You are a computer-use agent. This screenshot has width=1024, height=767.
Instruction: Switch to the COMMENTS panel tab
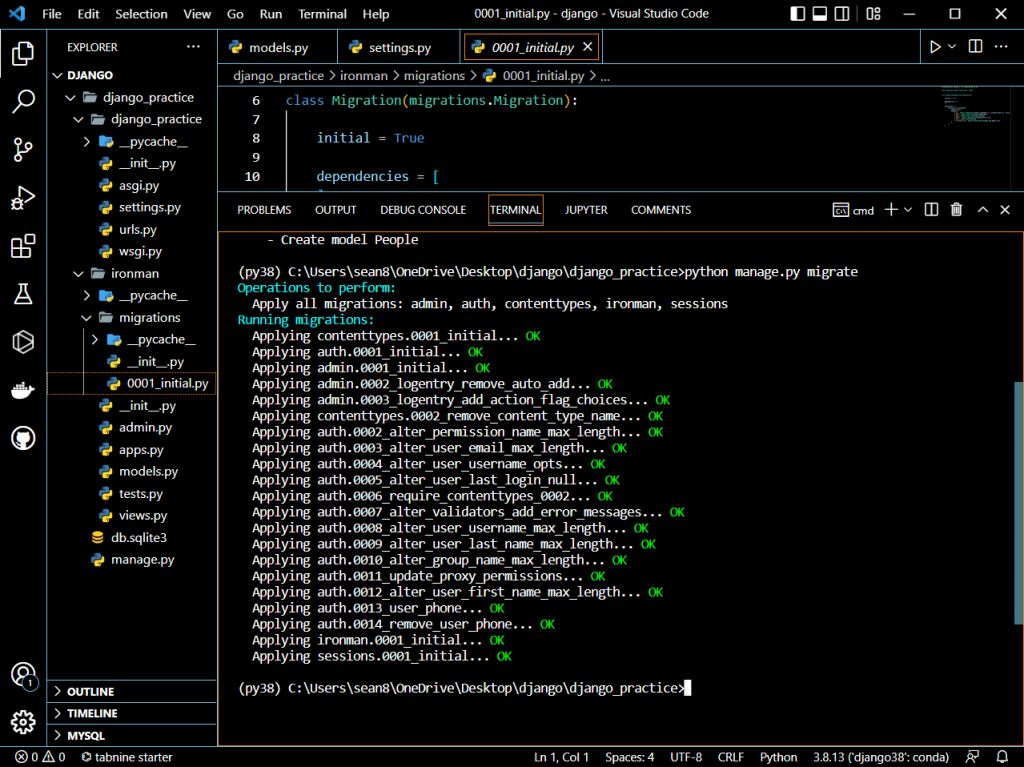(661, 210)
